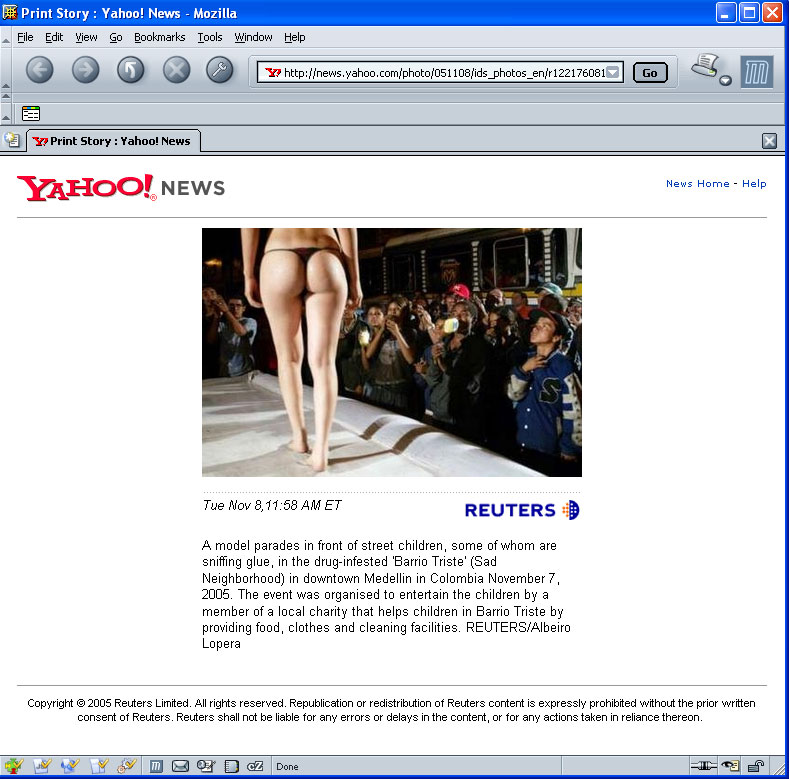
Task: Minimize the Mozilla window
Action: pyautogui.click(x=725, y=13)
